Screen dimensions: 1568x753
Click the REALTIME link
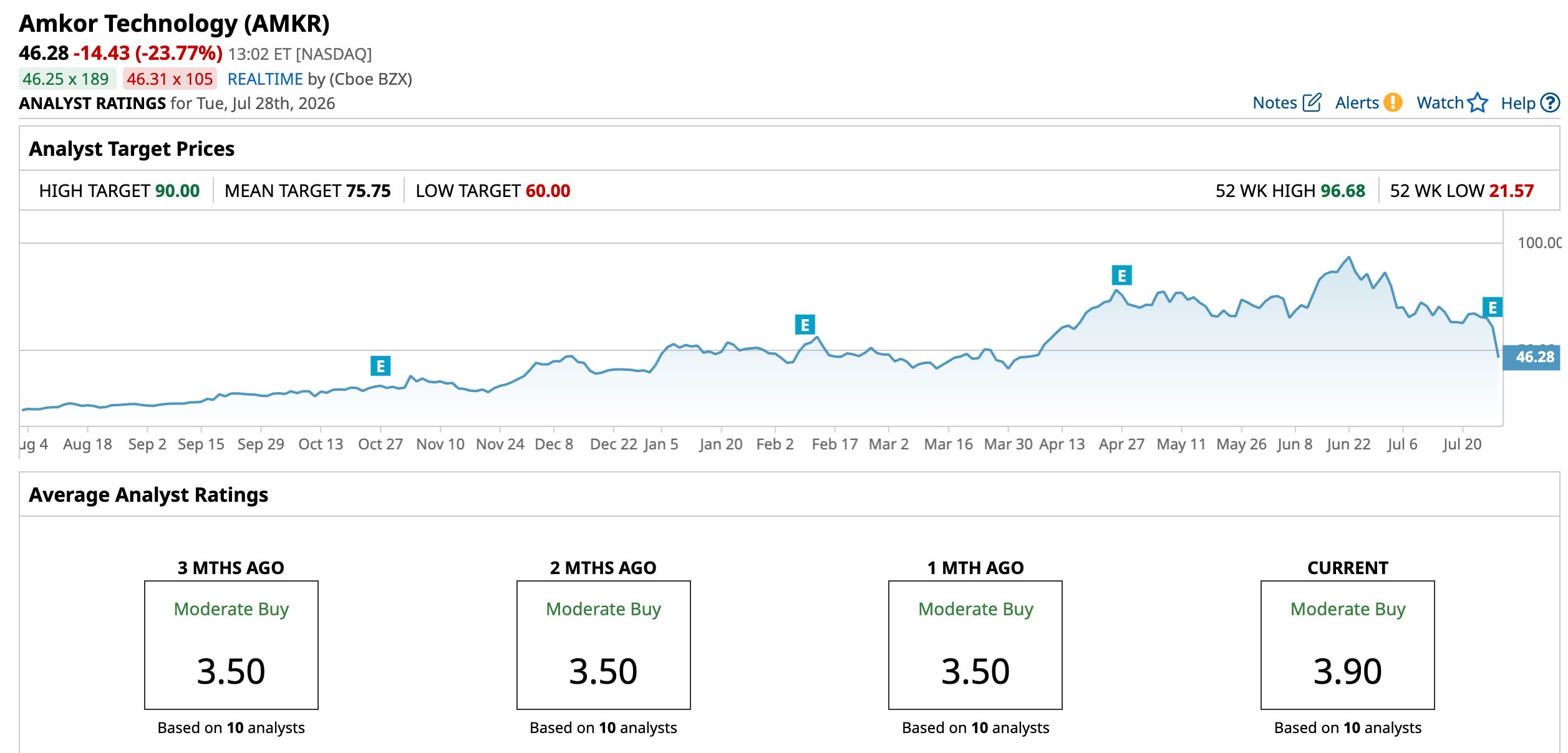pos(265,79)
